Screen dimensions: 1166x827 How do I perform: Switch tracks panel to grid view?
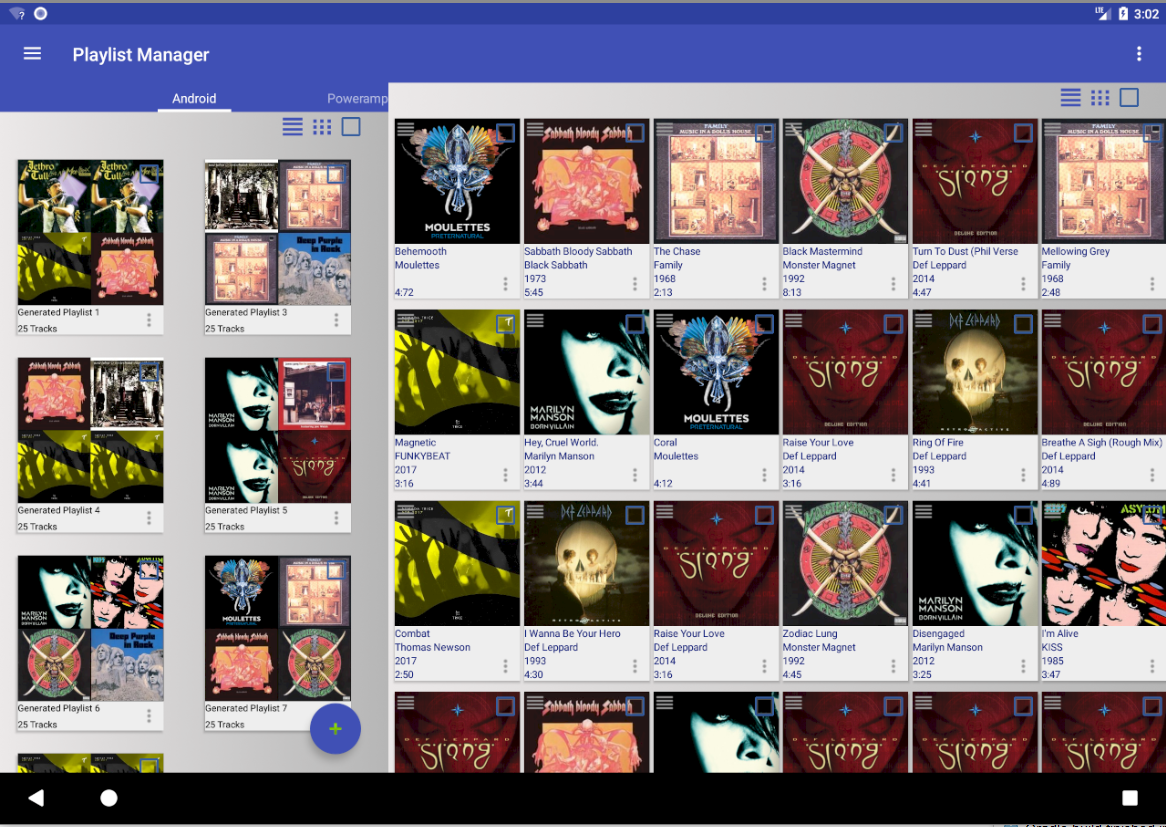(x=1100, y=97)
